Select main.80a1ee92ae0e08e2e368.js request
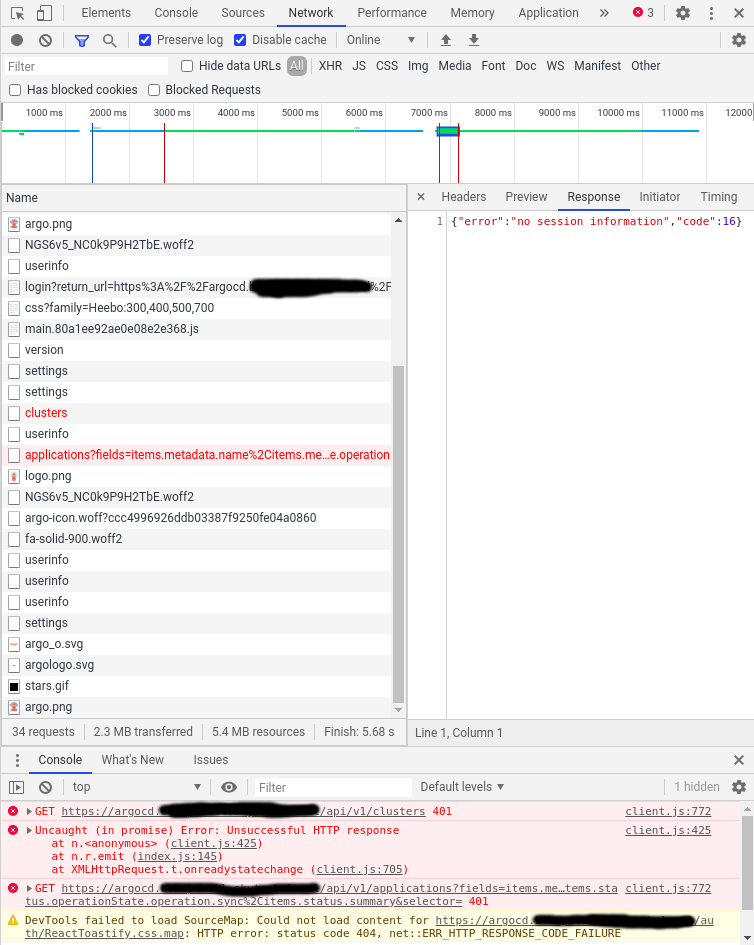The image size is (754, 945). 197,329
